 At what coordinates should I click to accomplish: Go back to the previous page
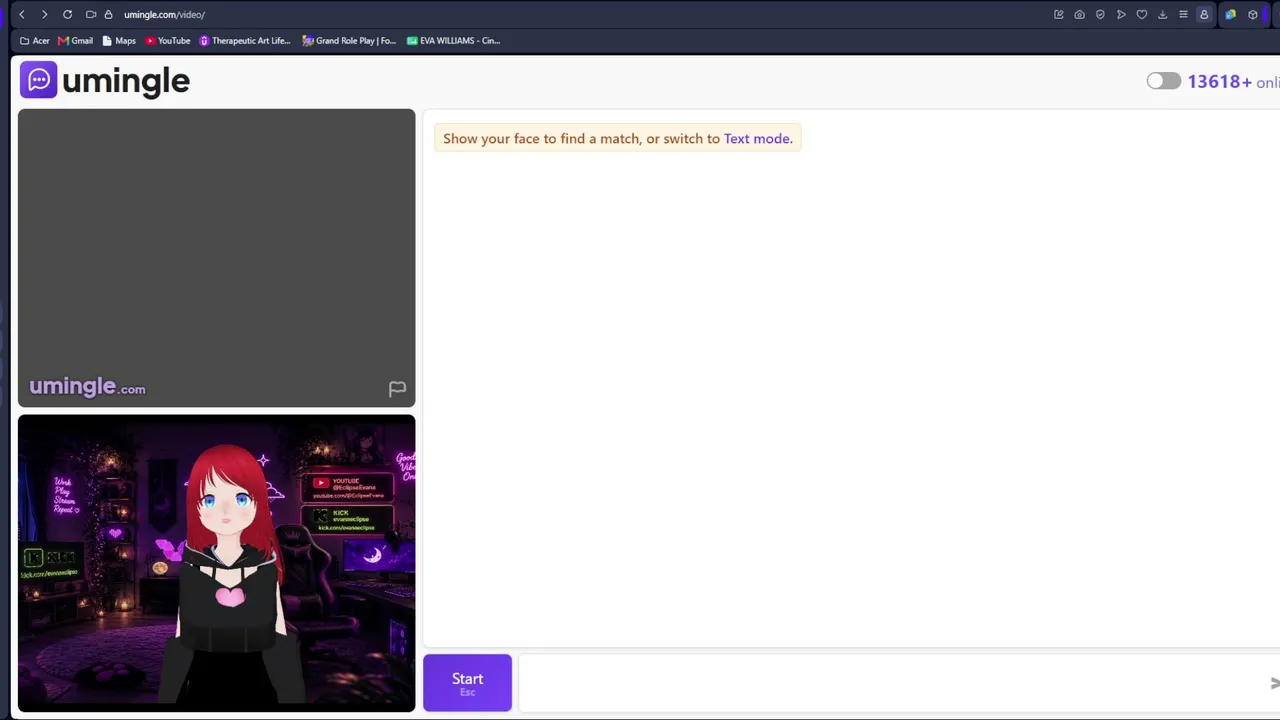click(22, 14)
